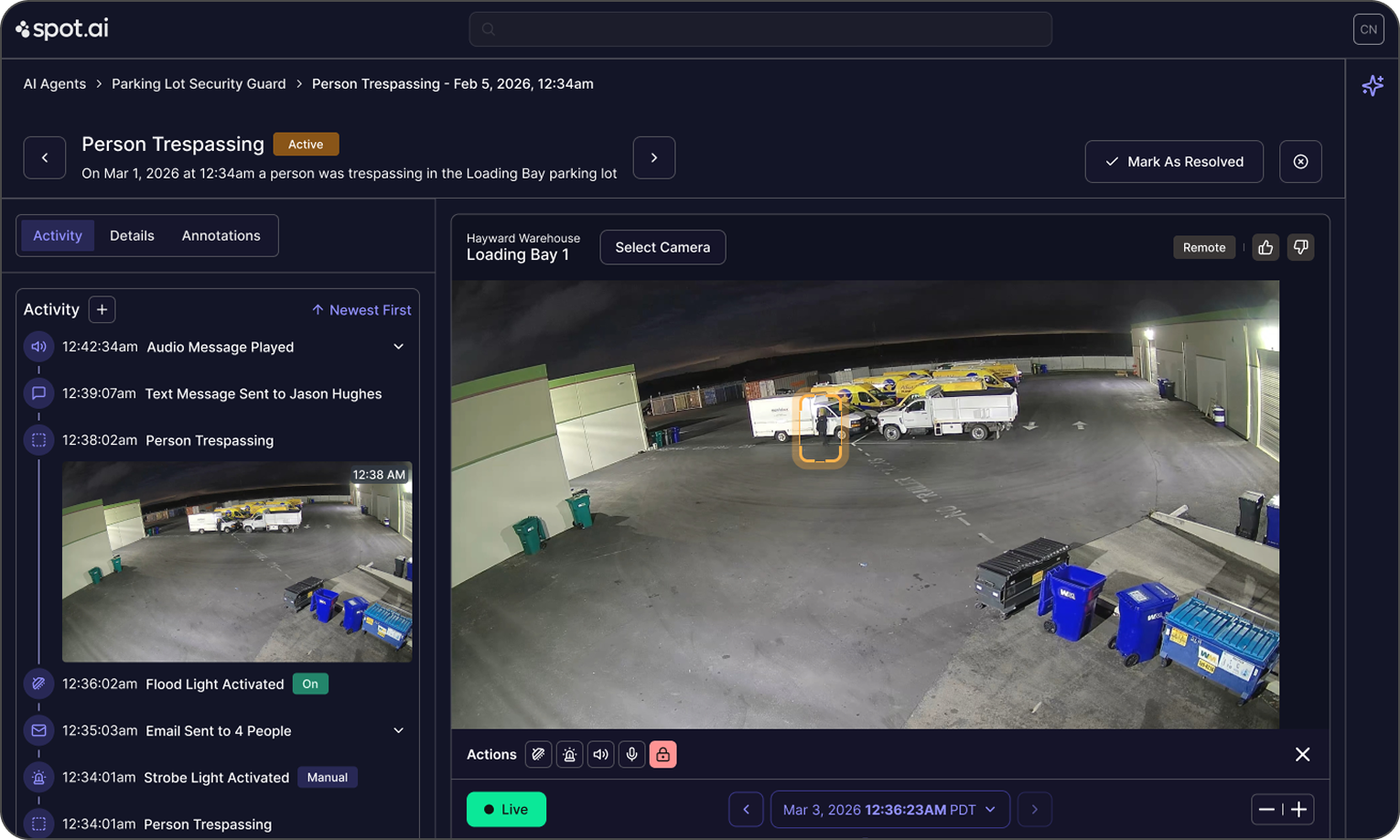Start talk-down microphone action icon
Viewport: 1400px width, 840px height.
pyautogui.click(x=631, y=754)
